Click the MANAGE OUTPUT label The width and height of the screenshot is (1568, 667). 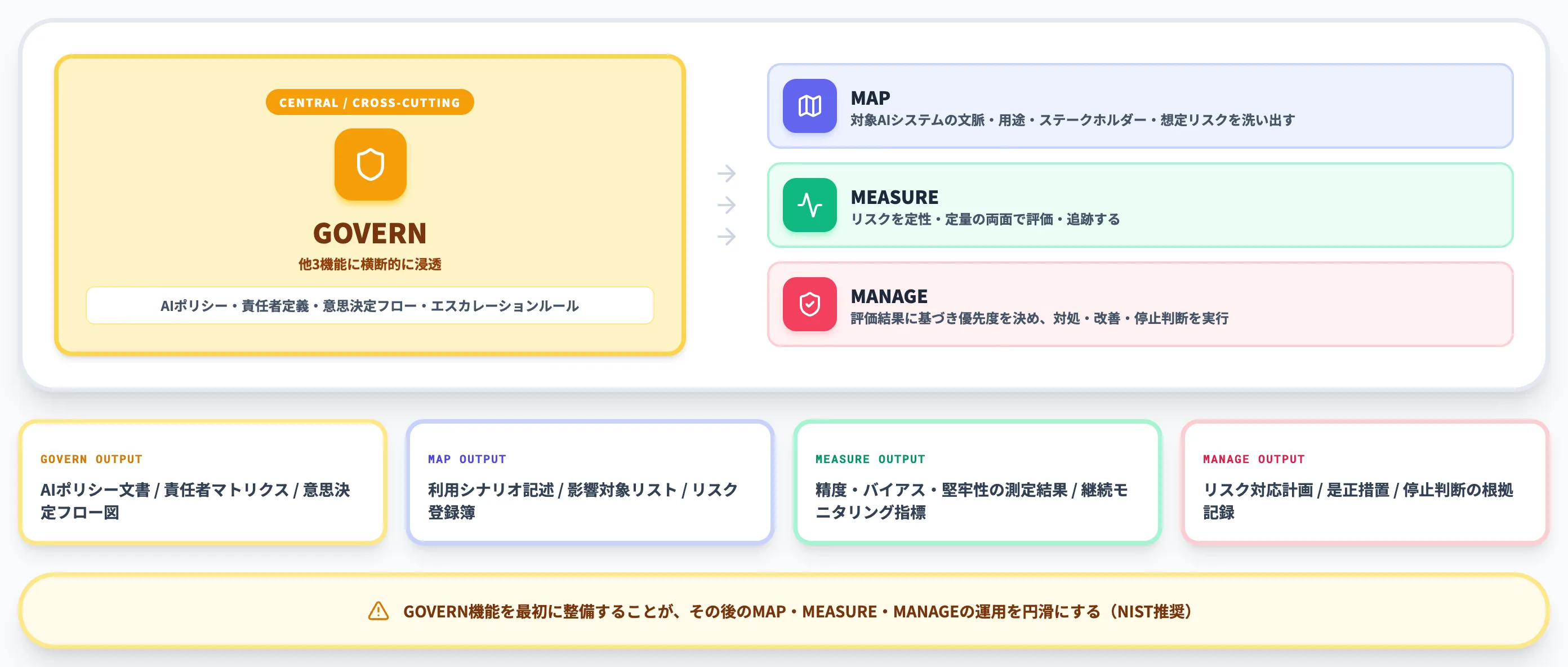pos(1254,459)
